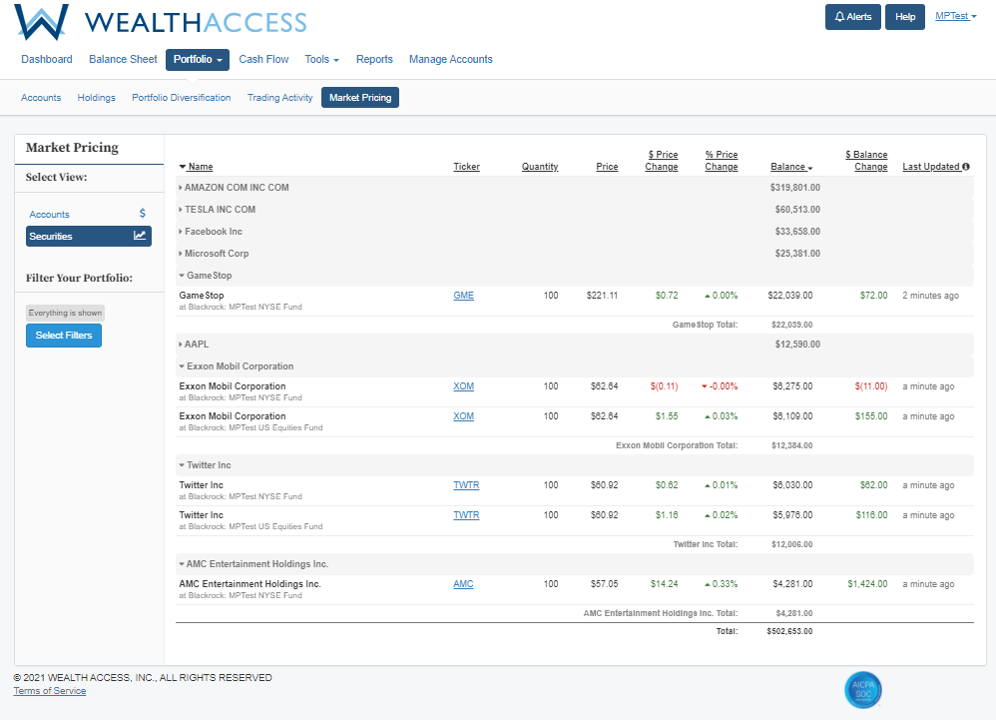Click the info icon beside Last Updated

point(966,166)
